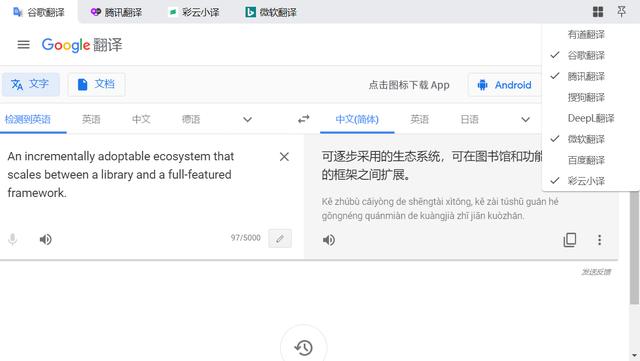
Task: Select 日语 as the target language
Action: (469, 119)
